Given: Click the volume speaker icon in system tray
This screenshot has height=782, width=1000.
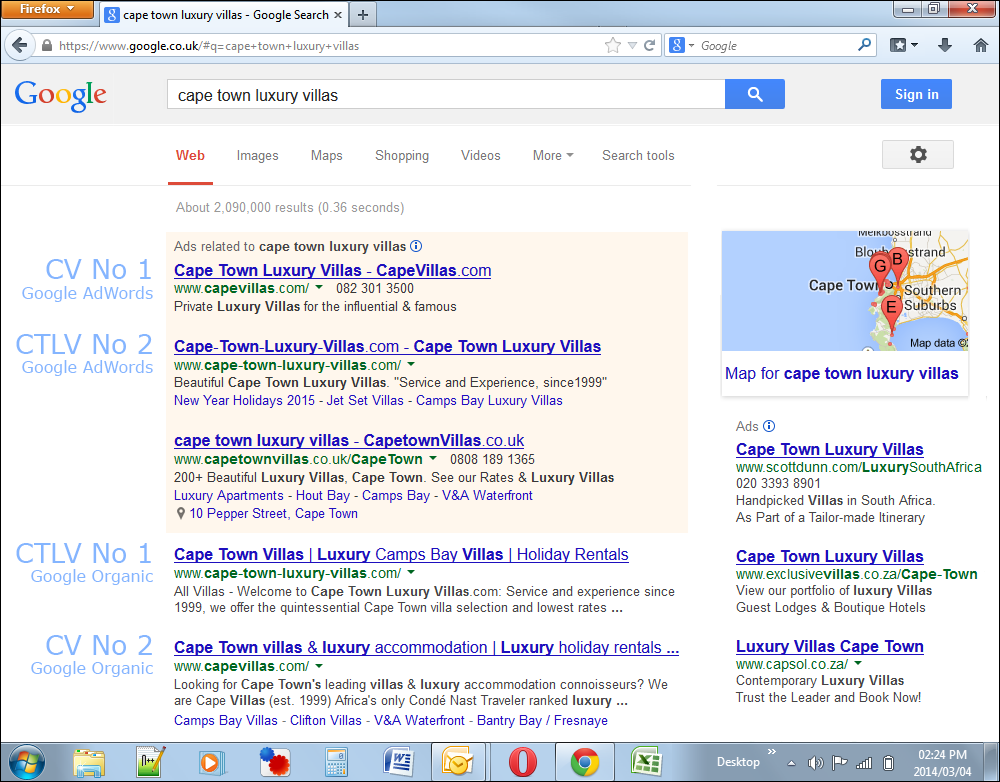Looking at the screenshot, I should tap(815, 763).
